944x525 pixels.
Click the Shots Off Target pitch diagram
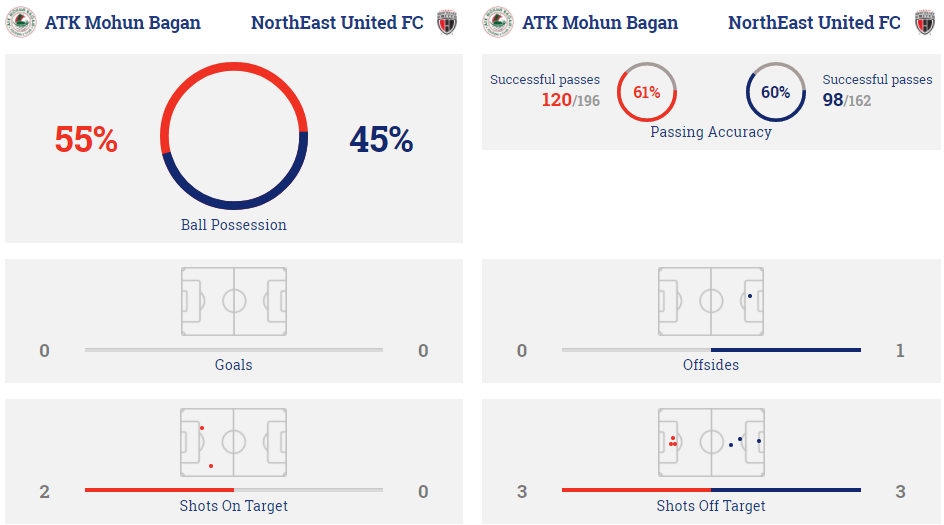tap(711, 441)
